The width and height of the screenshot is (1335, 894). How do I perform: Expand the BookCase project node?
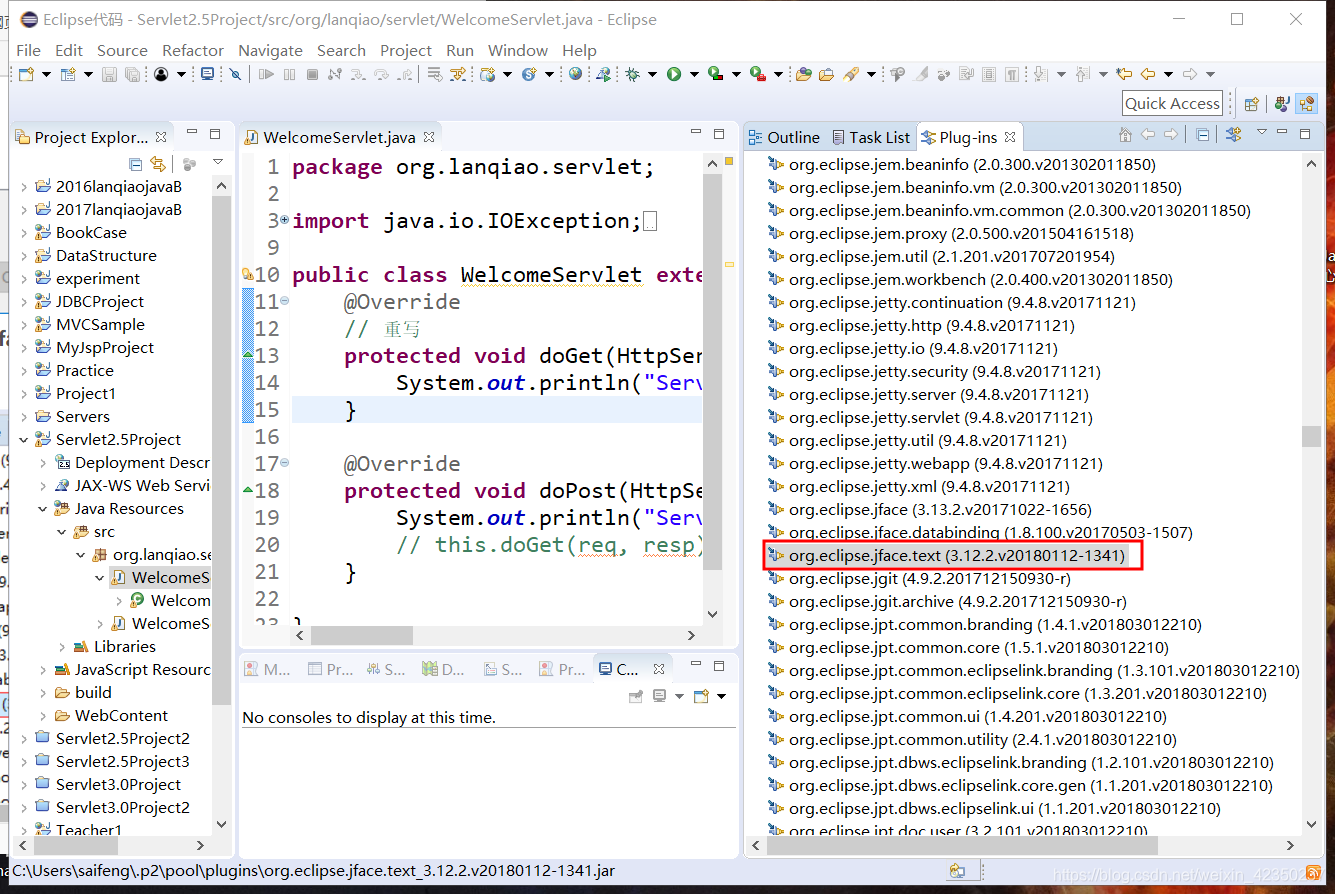point(25,233)
